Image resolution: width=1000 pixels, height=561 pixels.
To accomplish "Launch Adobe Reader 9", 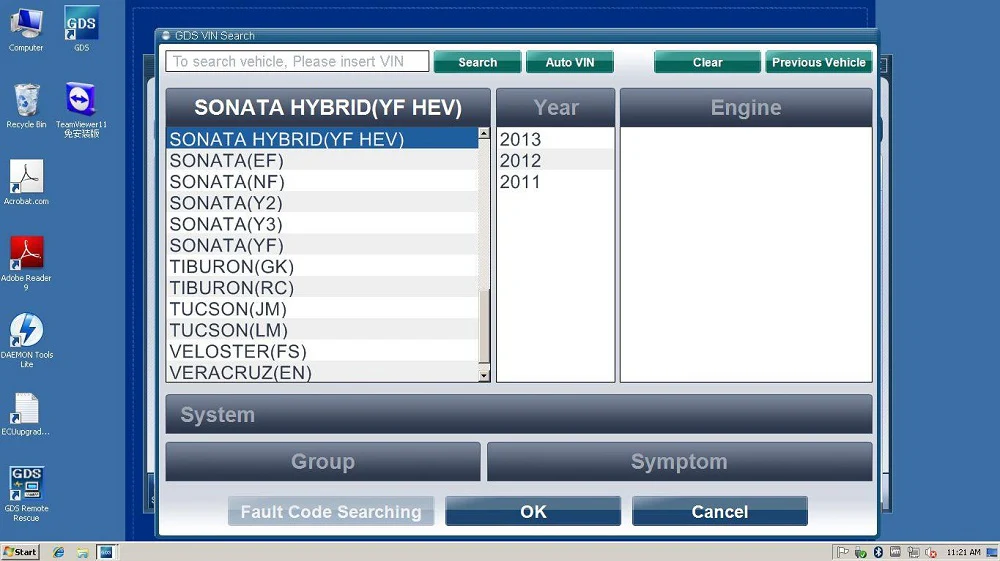I will [x=26, y=255].
